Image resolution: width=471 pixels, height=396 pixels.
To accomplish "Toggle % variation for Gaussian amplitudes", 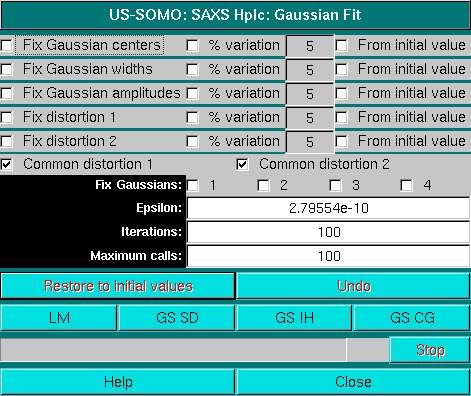I will coord(192,93).
